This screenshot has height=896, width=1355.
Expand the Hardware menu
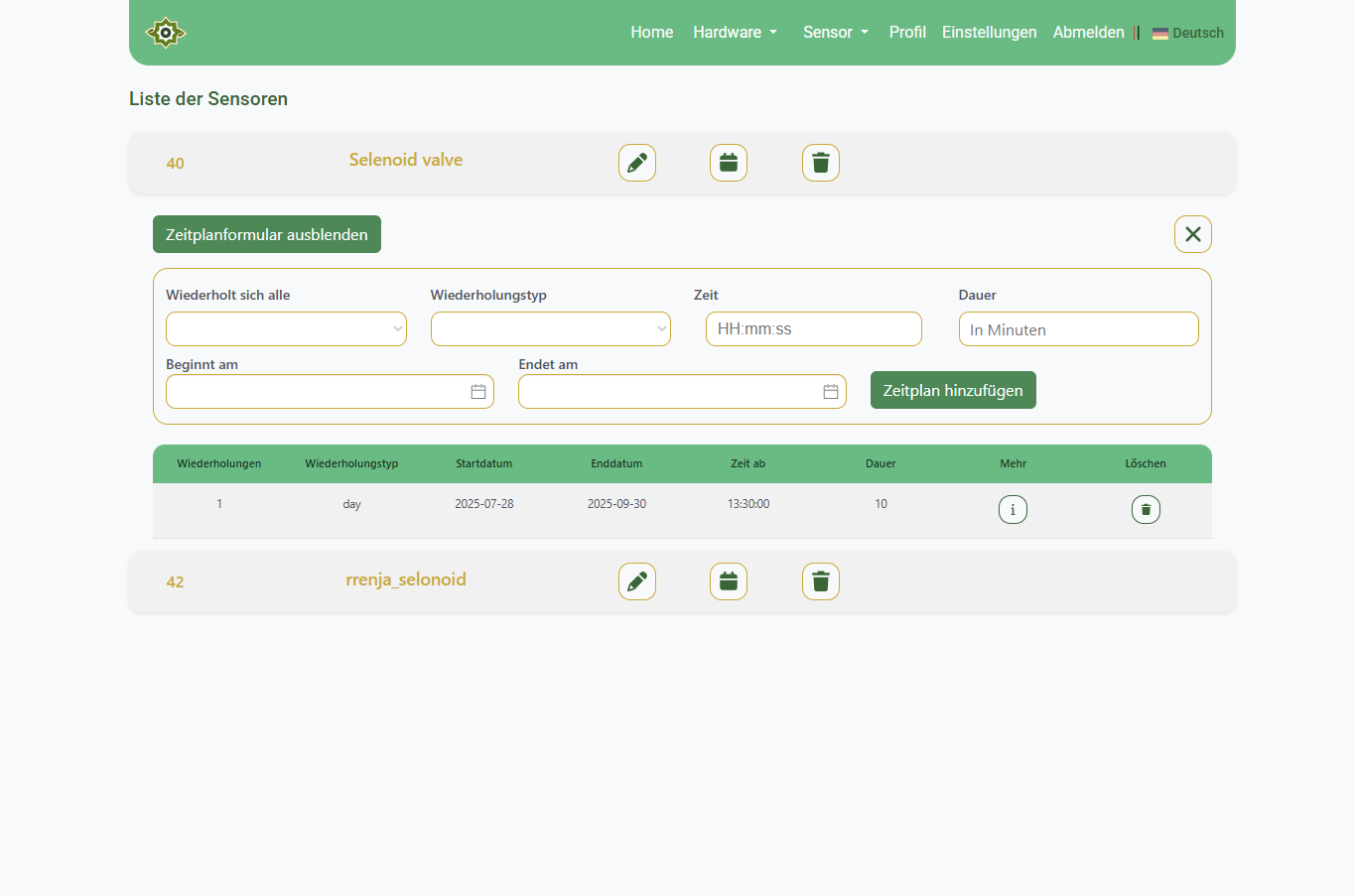pos(735,33)
